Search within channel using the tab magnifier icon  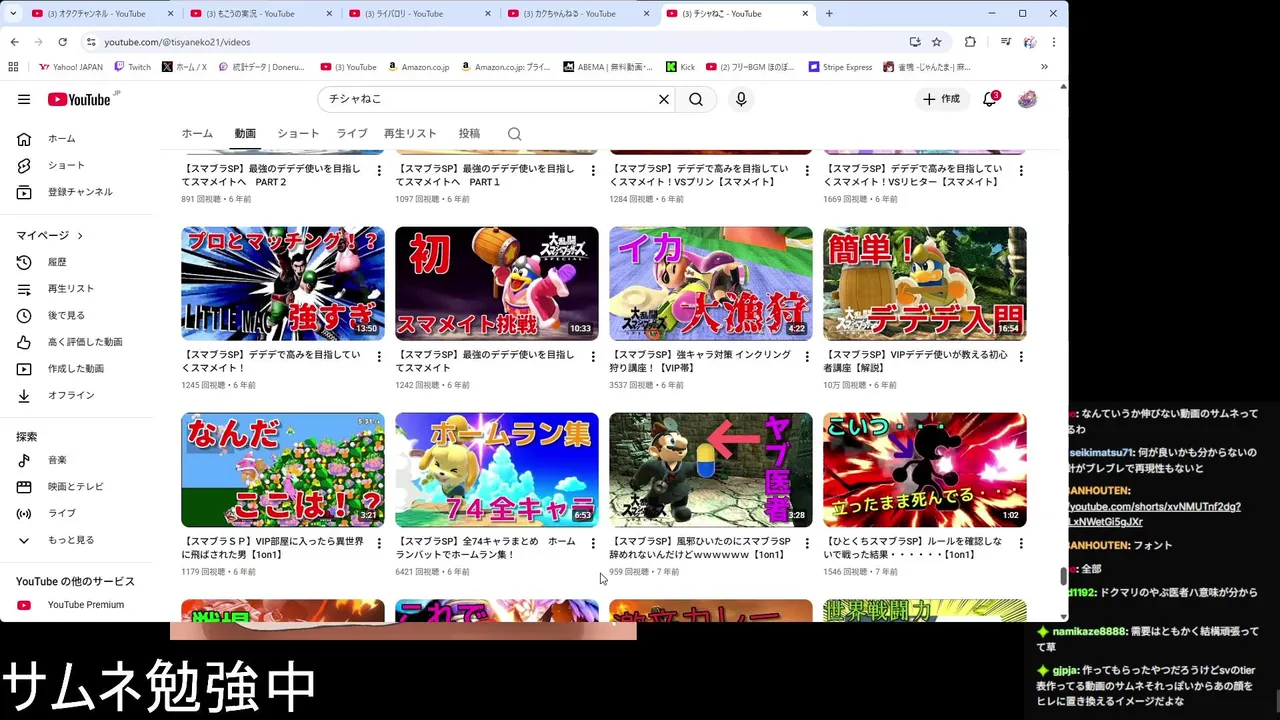(514, 134)
